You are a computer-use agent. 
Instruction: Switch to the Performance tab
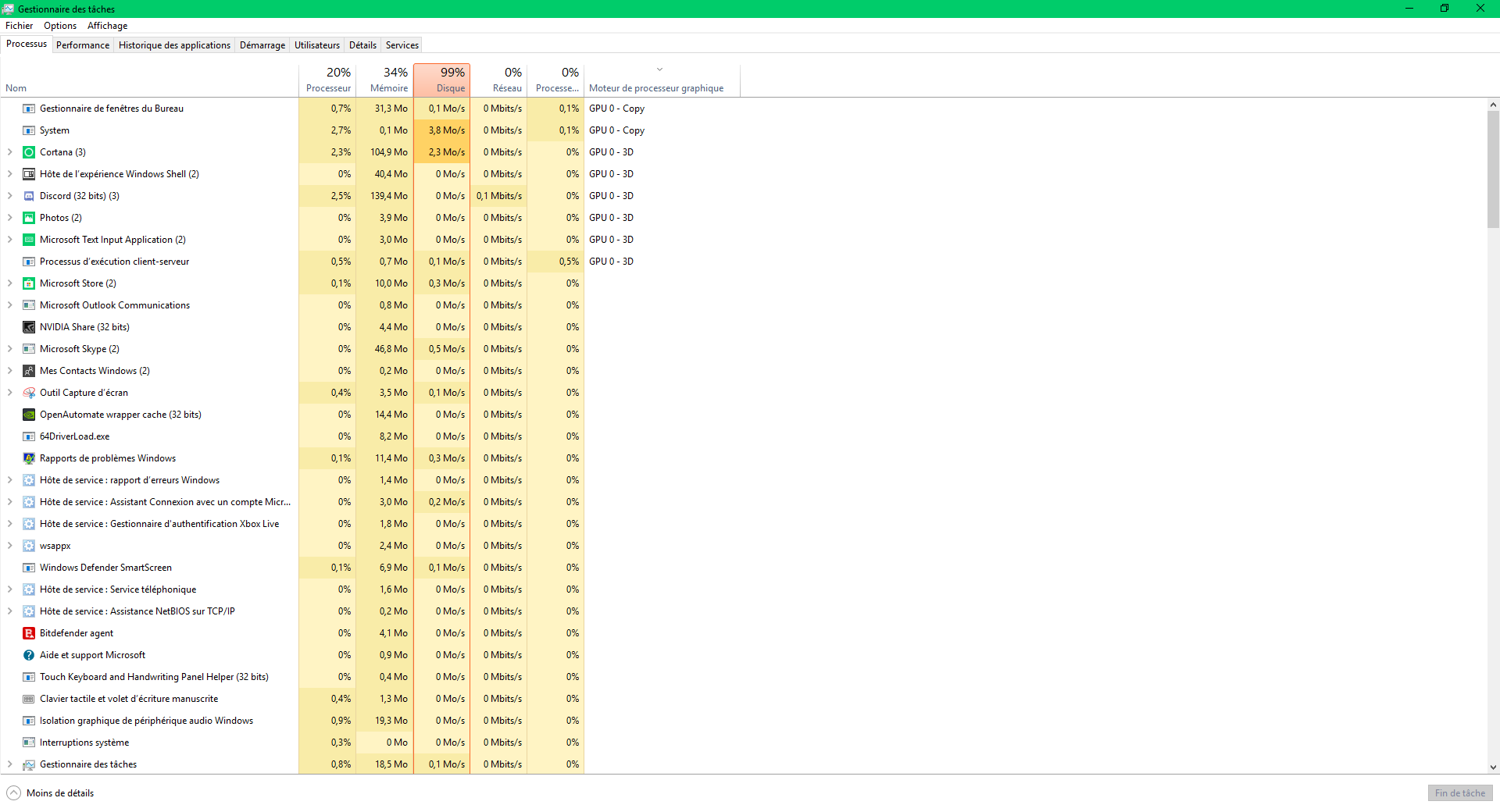coord(83,45)
